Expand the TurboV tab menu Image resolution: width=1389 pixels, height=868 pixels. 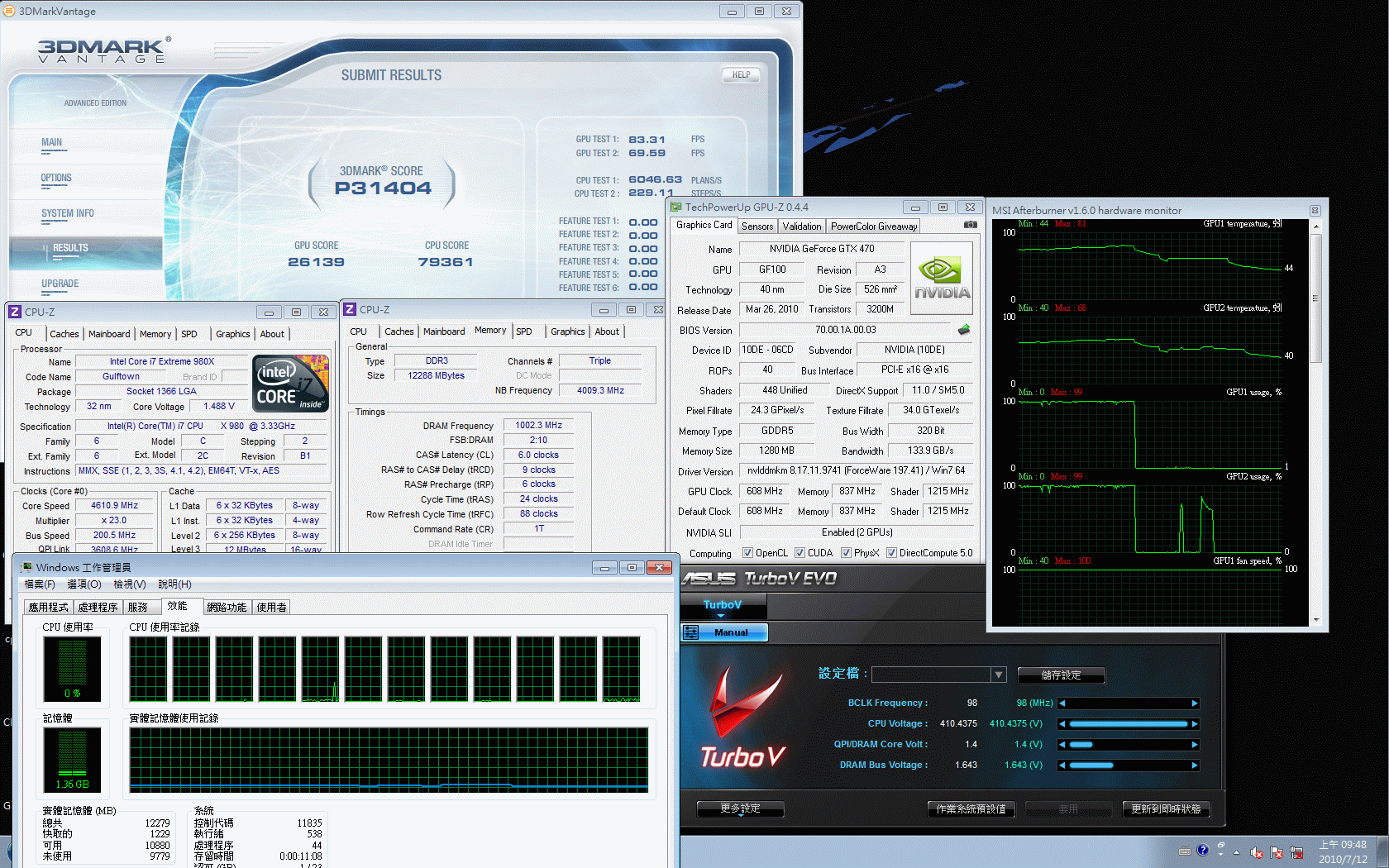tap(721, 616)
